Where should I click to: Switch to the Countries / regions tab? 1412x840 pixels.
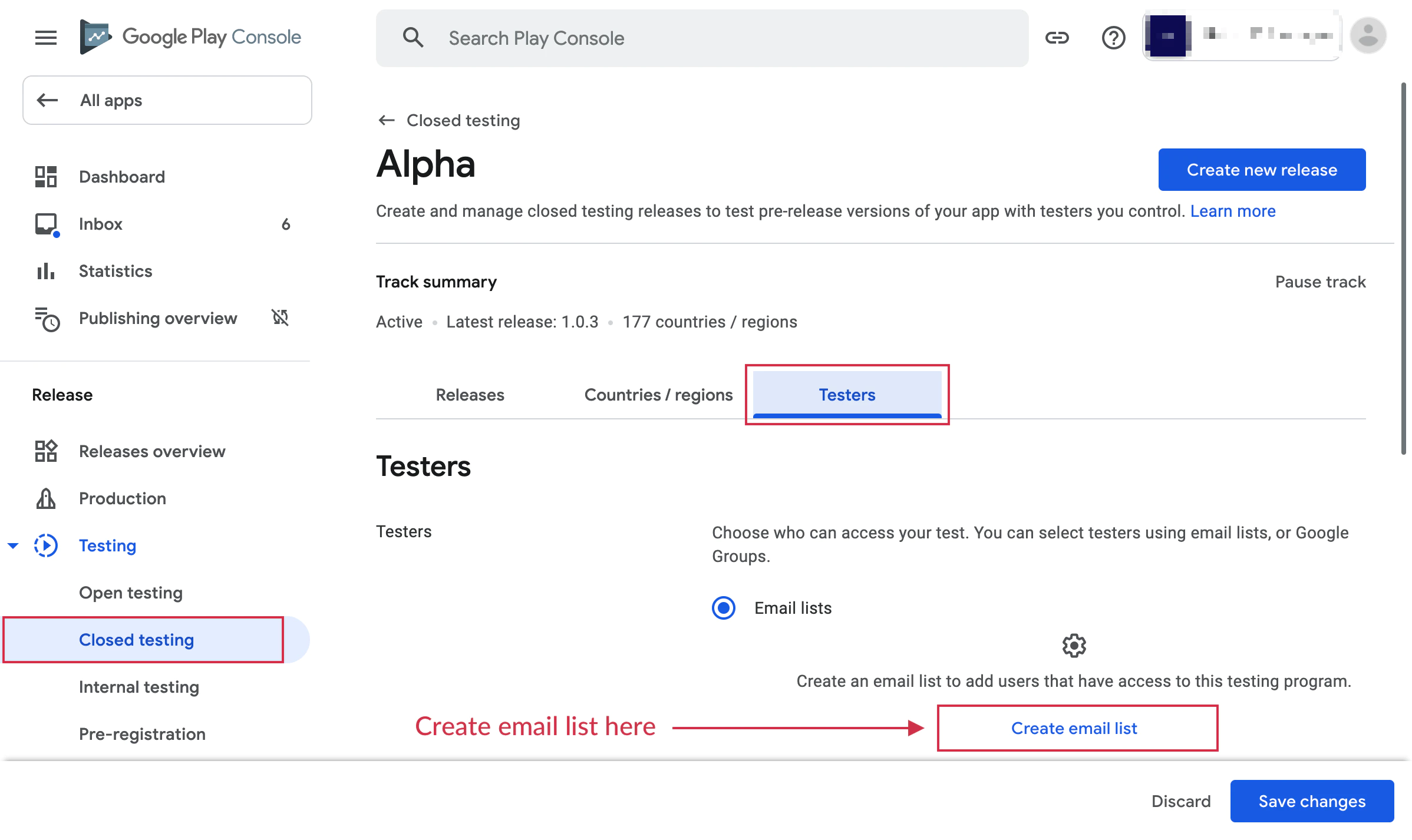pyautogui.click(x=658, y=395)
